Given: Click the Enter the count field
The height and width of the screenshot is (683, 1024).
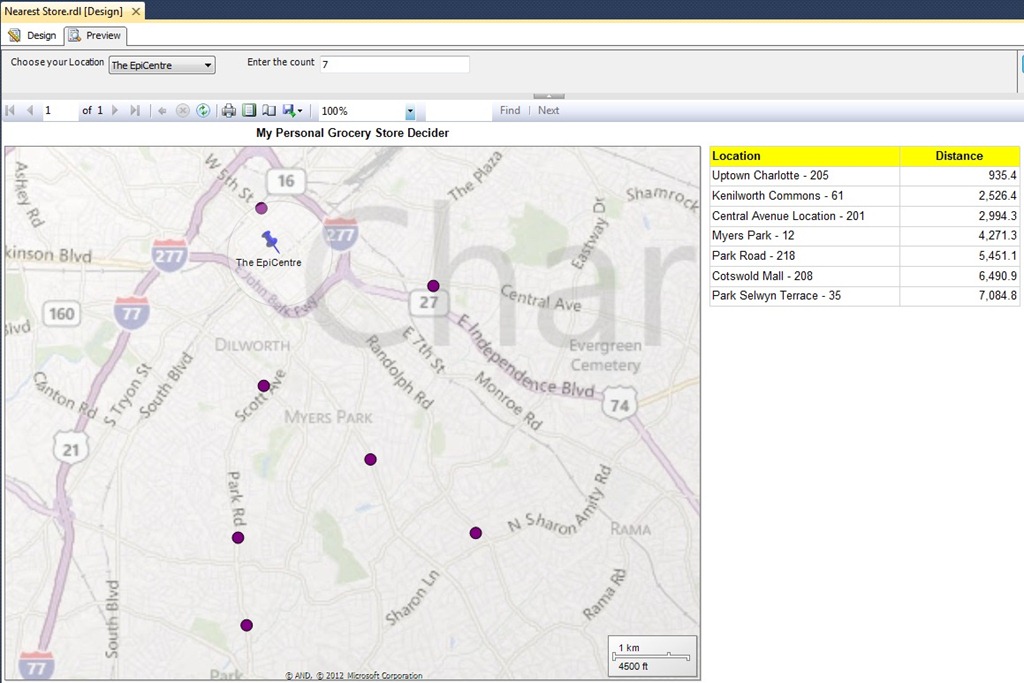Looking at the screenshot, I should [x=394, y=64].
